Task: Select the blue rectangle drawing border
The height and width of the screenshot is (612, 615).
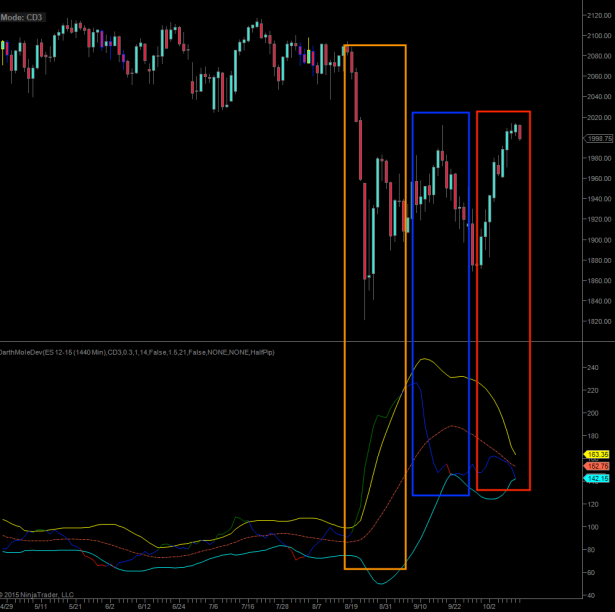Action: coord(413,300)
